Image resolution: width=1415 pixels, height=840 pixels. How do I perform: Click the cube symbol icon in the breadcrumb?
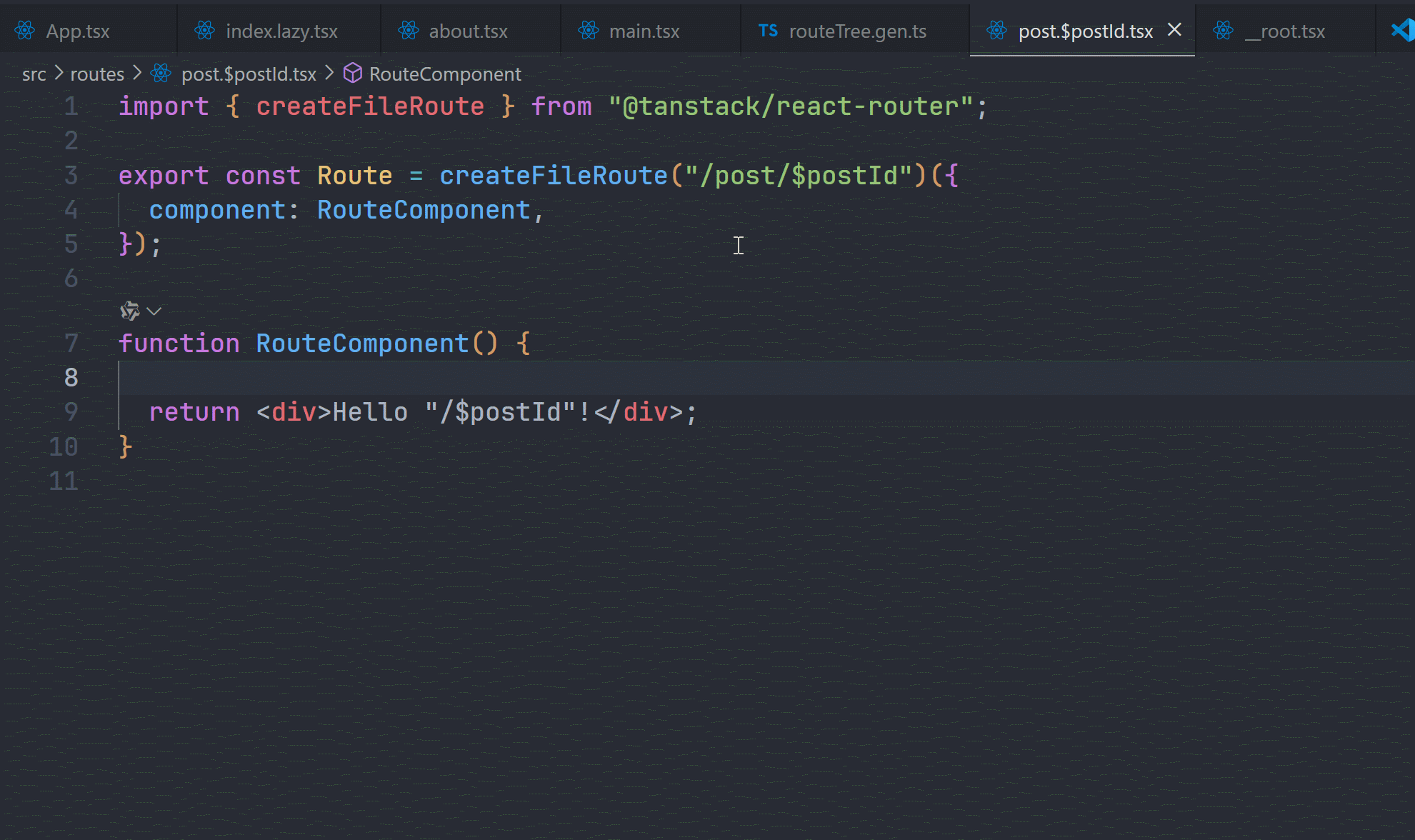click(353, 73)
